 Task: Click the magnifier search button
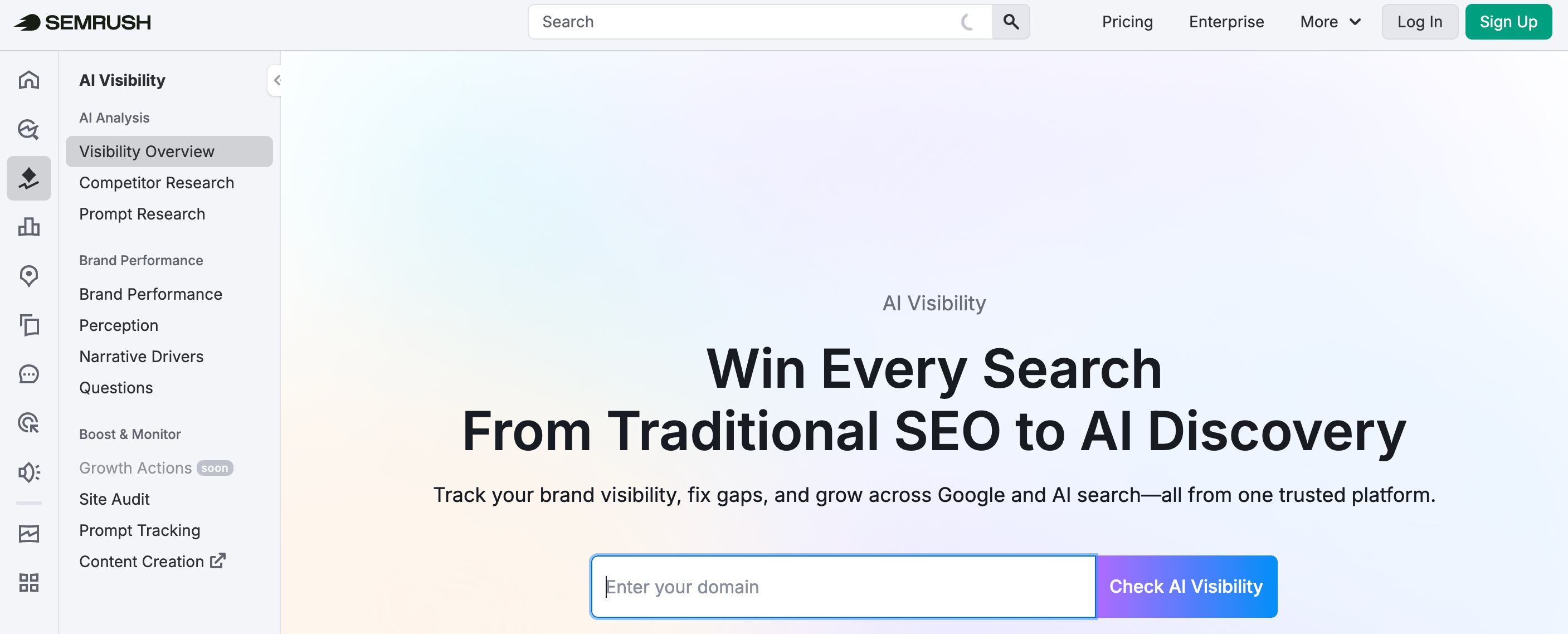(x=1010, y=22)
